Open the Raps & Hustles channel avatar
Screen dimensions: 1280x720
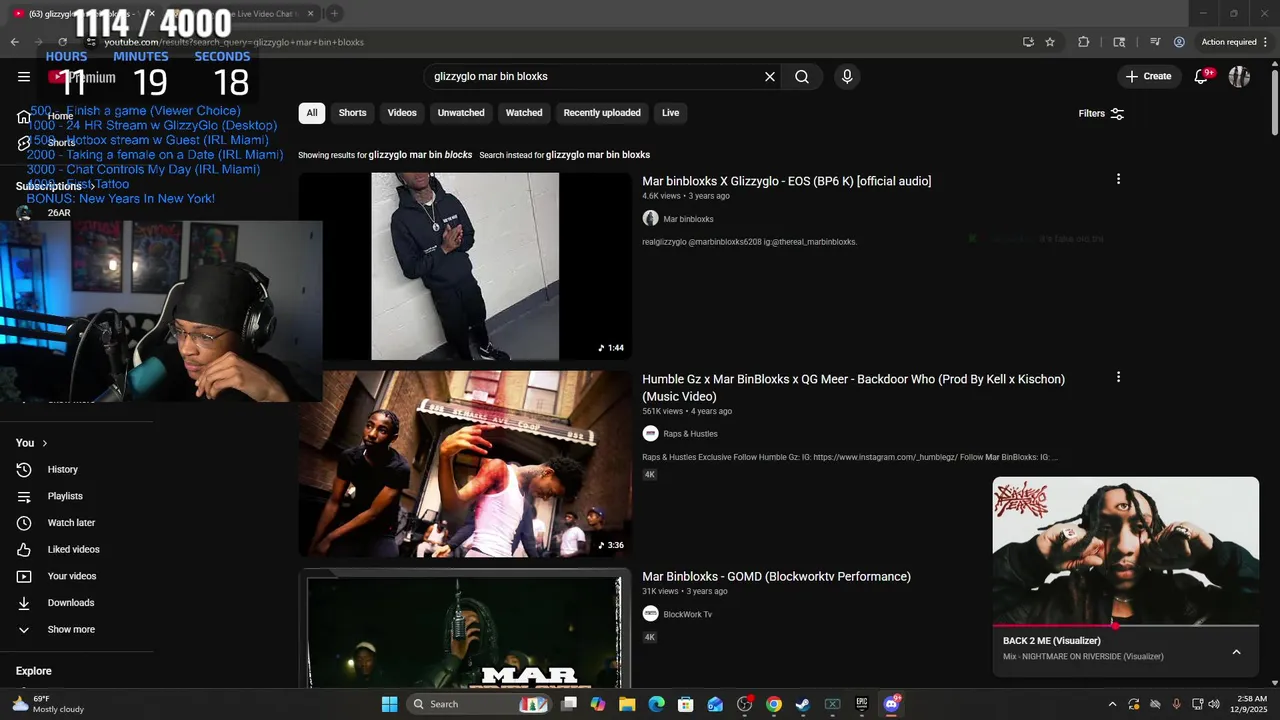tap(650, 433)
